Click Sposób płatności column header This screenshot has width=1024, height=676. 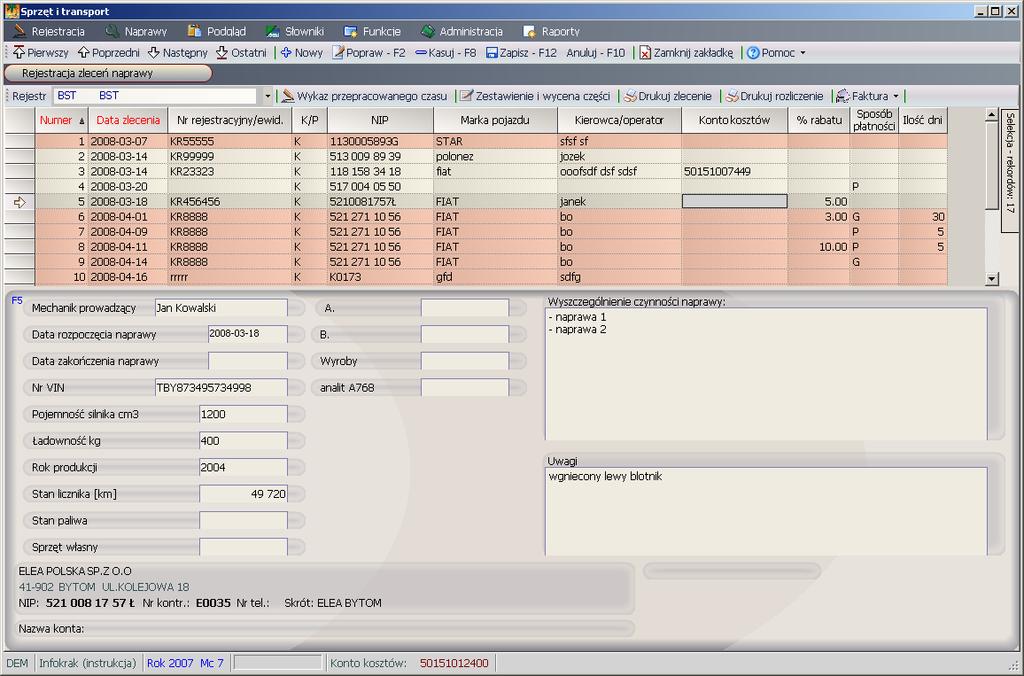pyautogui.click(x=874, y=120)
